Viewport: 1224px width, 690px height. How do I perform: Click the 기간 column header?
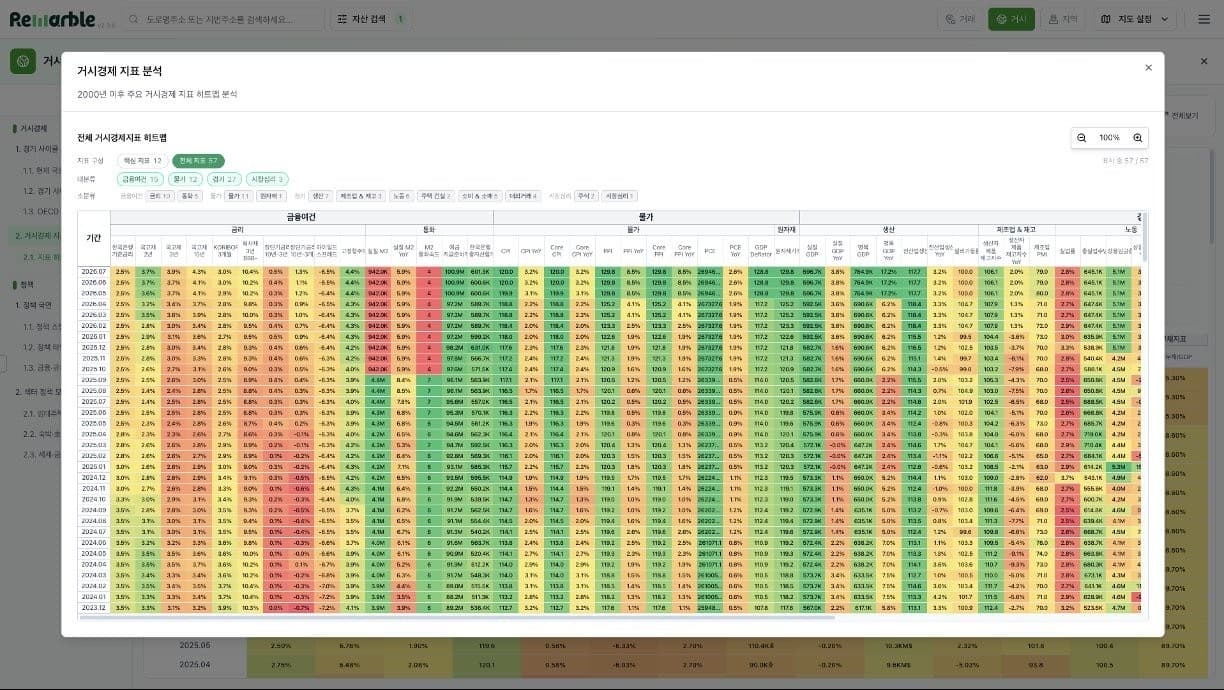pyautogui.click(x=94, y=238)
